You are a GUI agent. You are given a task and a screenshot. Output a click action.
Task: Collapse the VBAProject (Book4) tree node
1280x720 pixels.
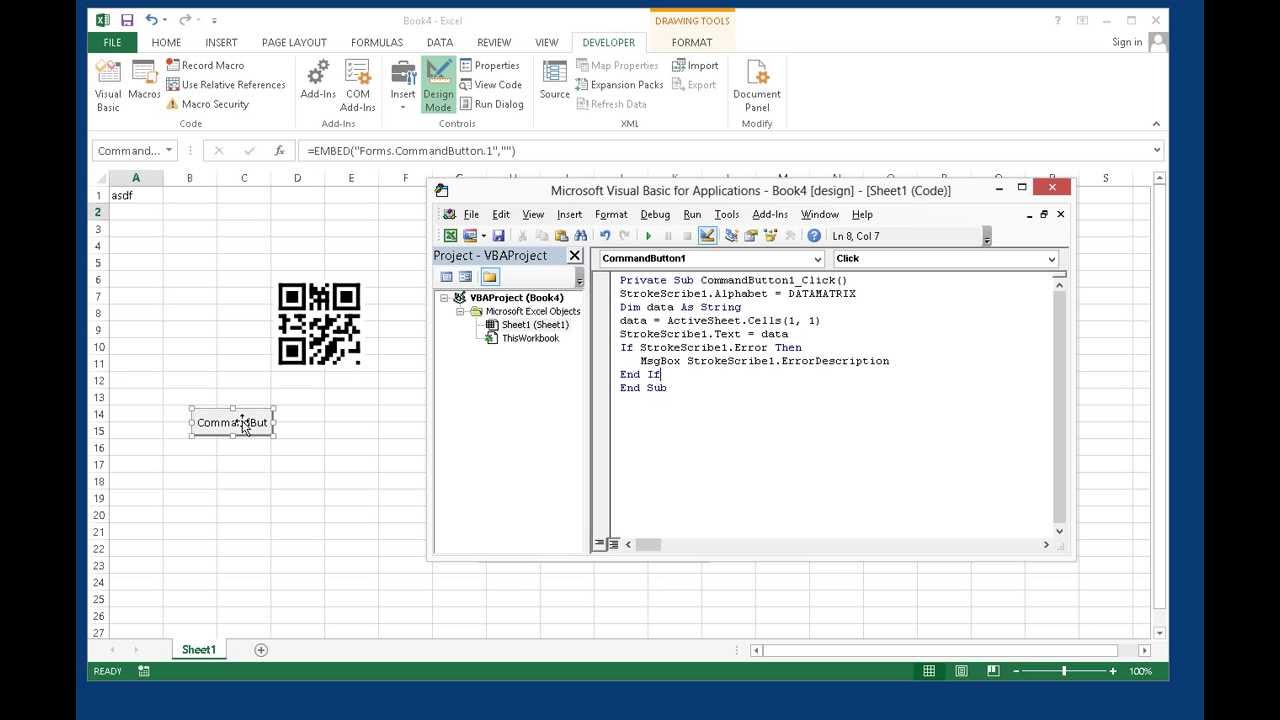pos(444,298)
